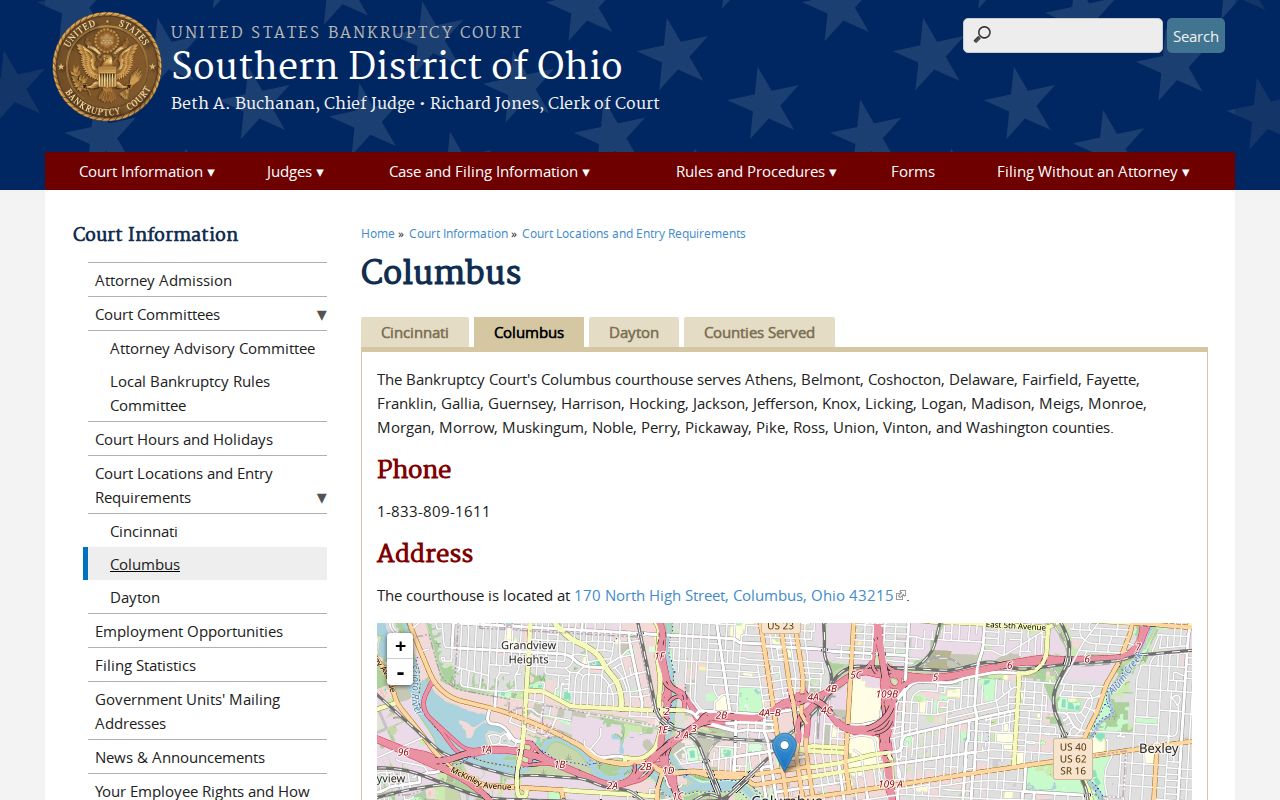Open Filing Statistics sidebar link

pyautogui.click(x=145, y=666)
